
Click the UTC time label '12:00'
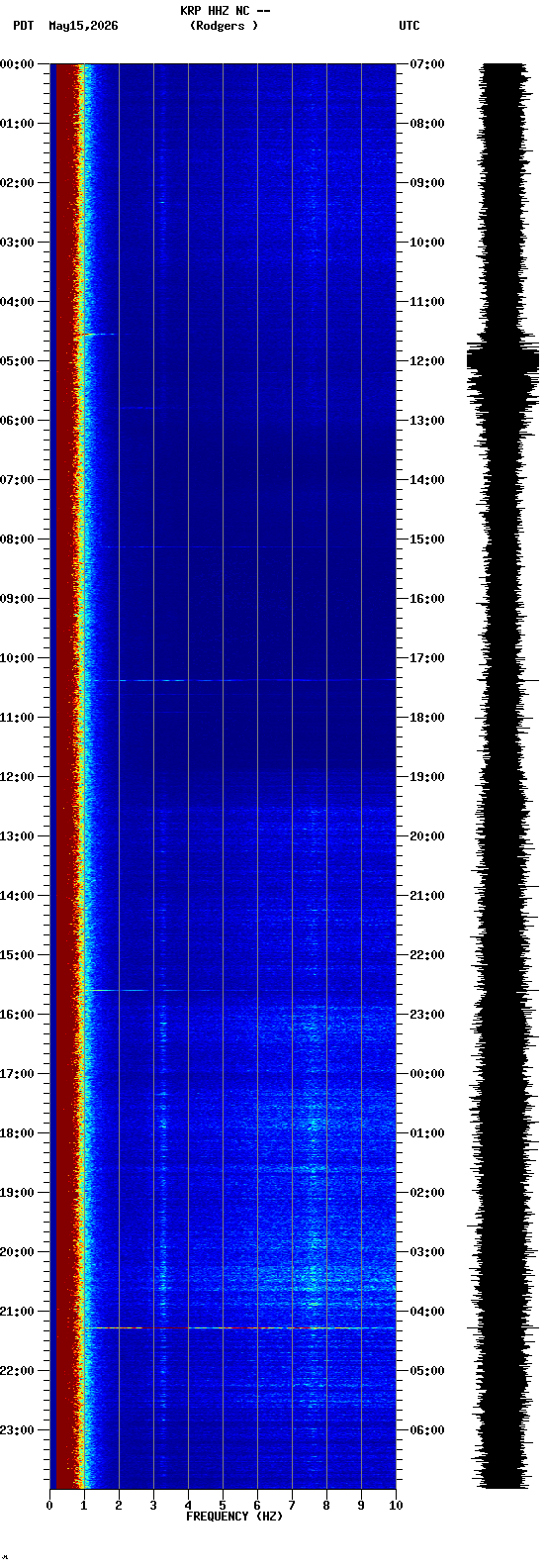pos(427,361)
